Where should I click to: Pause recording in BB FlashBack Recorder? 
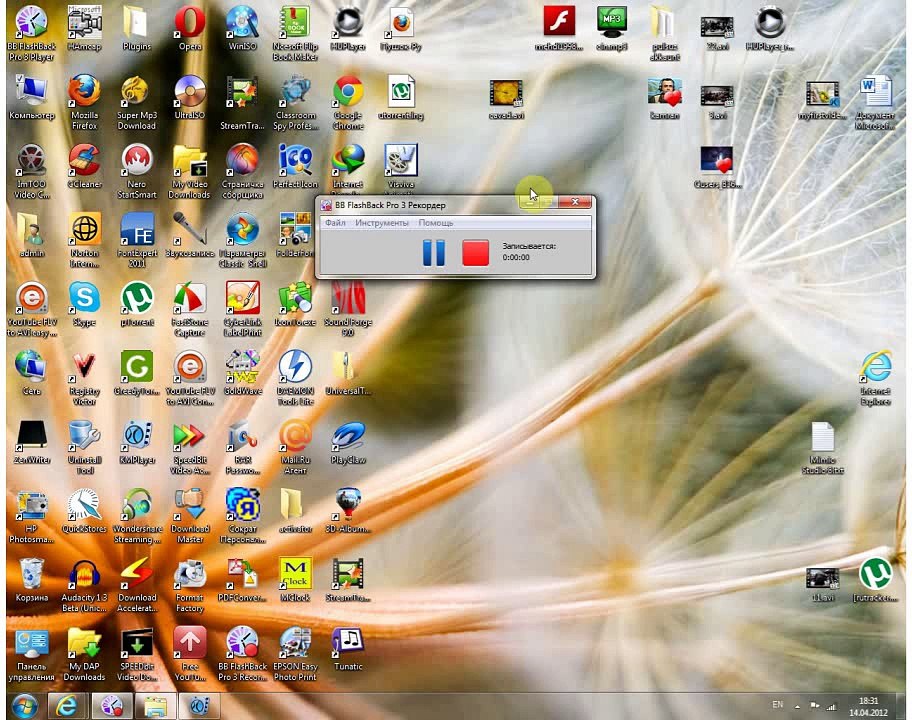coord(433,253)
